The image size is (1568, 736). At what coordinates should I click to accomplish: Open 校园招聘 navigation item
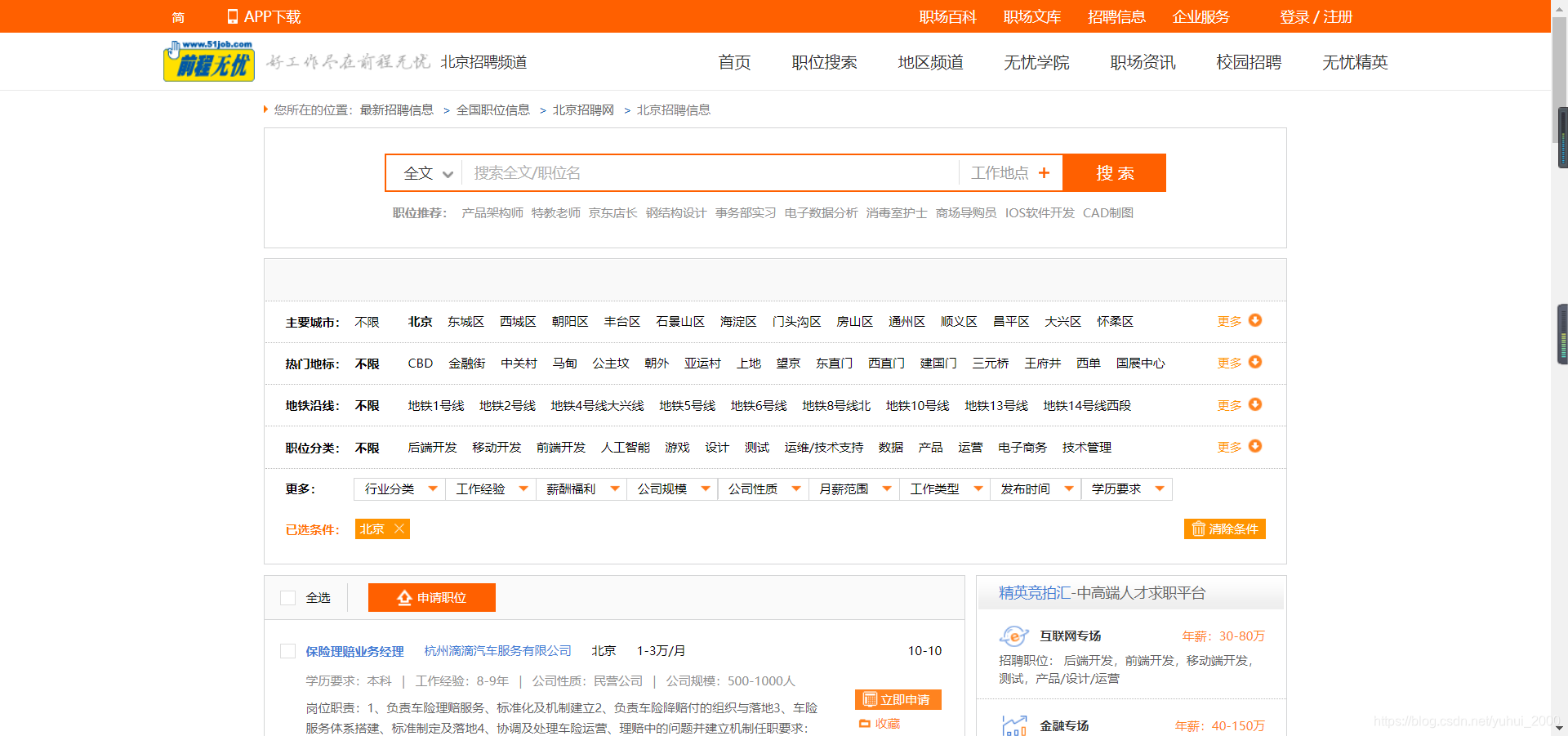coord(1249,62)
